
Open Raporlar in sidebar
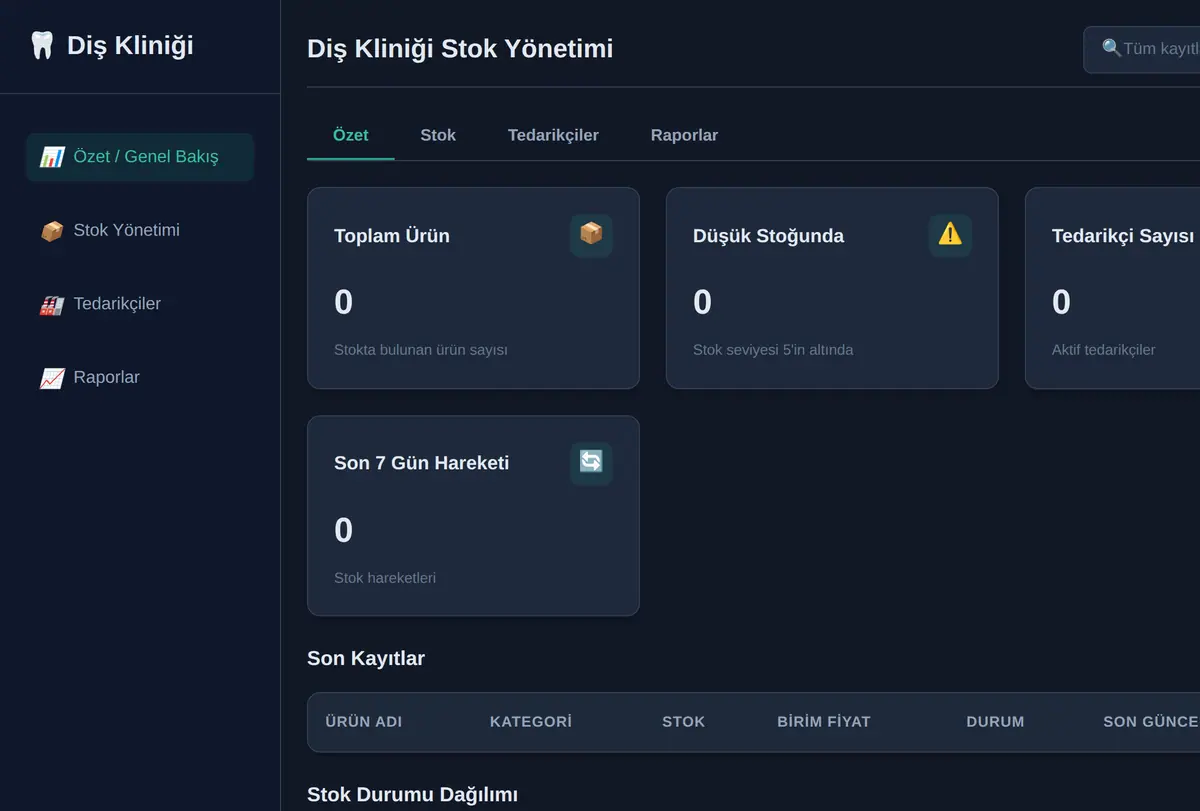[140, 377]
